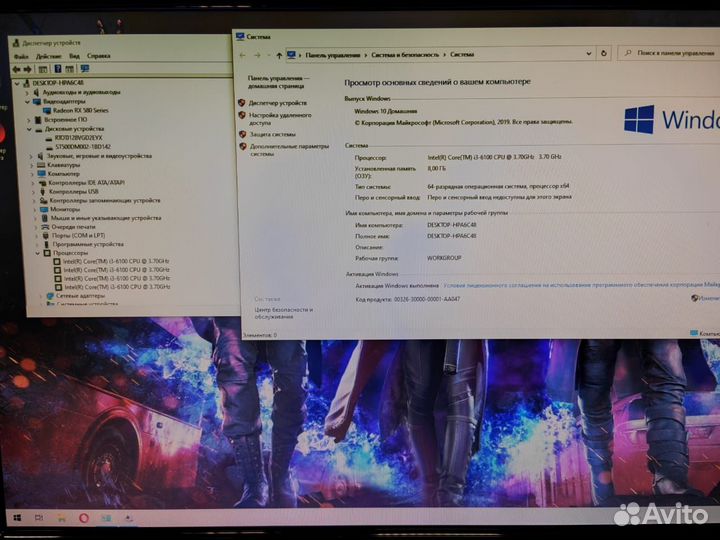
Task: Click the license agreement link in Активация Windows
Action: [581, 285]
